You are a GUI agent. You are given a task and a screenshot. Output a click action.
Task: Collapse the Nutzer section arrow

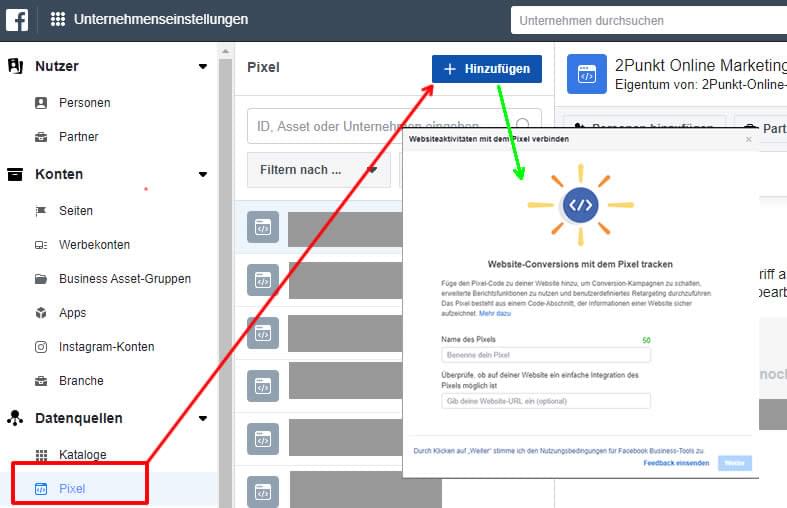[x=203, y=66]
